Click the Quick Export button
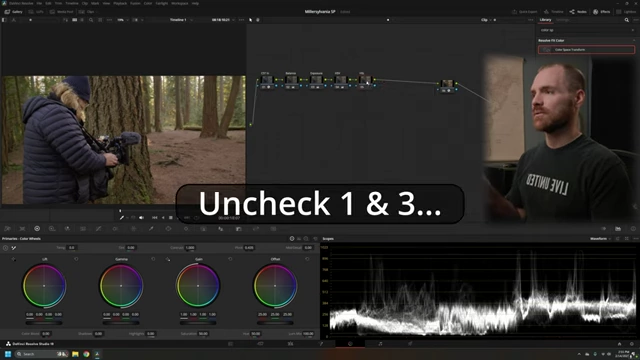This screenshot has width=640, height=360. coord(525,12)
